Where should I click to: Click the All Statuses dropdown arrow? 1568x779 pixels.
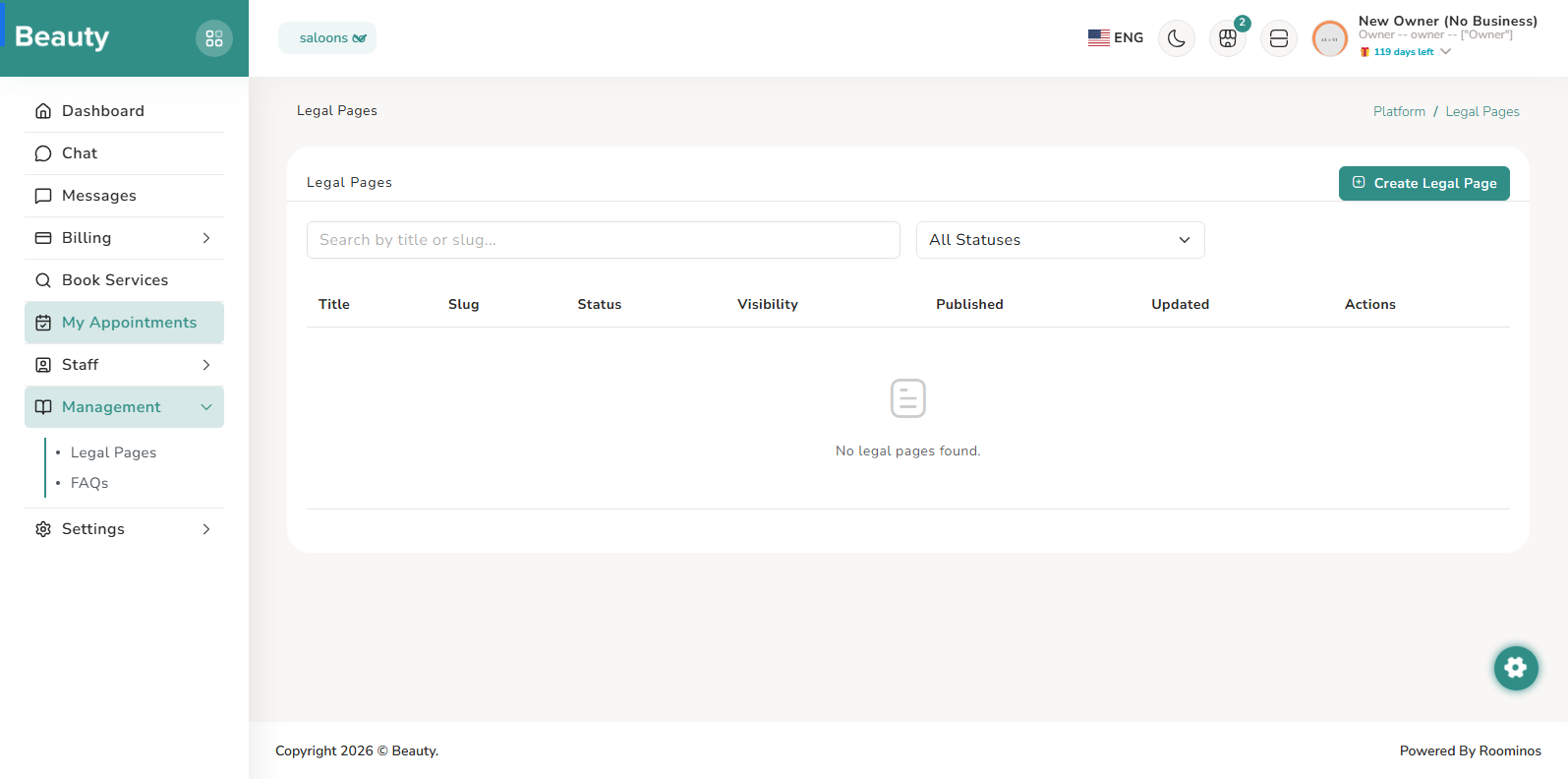[x=1185, y=240]
